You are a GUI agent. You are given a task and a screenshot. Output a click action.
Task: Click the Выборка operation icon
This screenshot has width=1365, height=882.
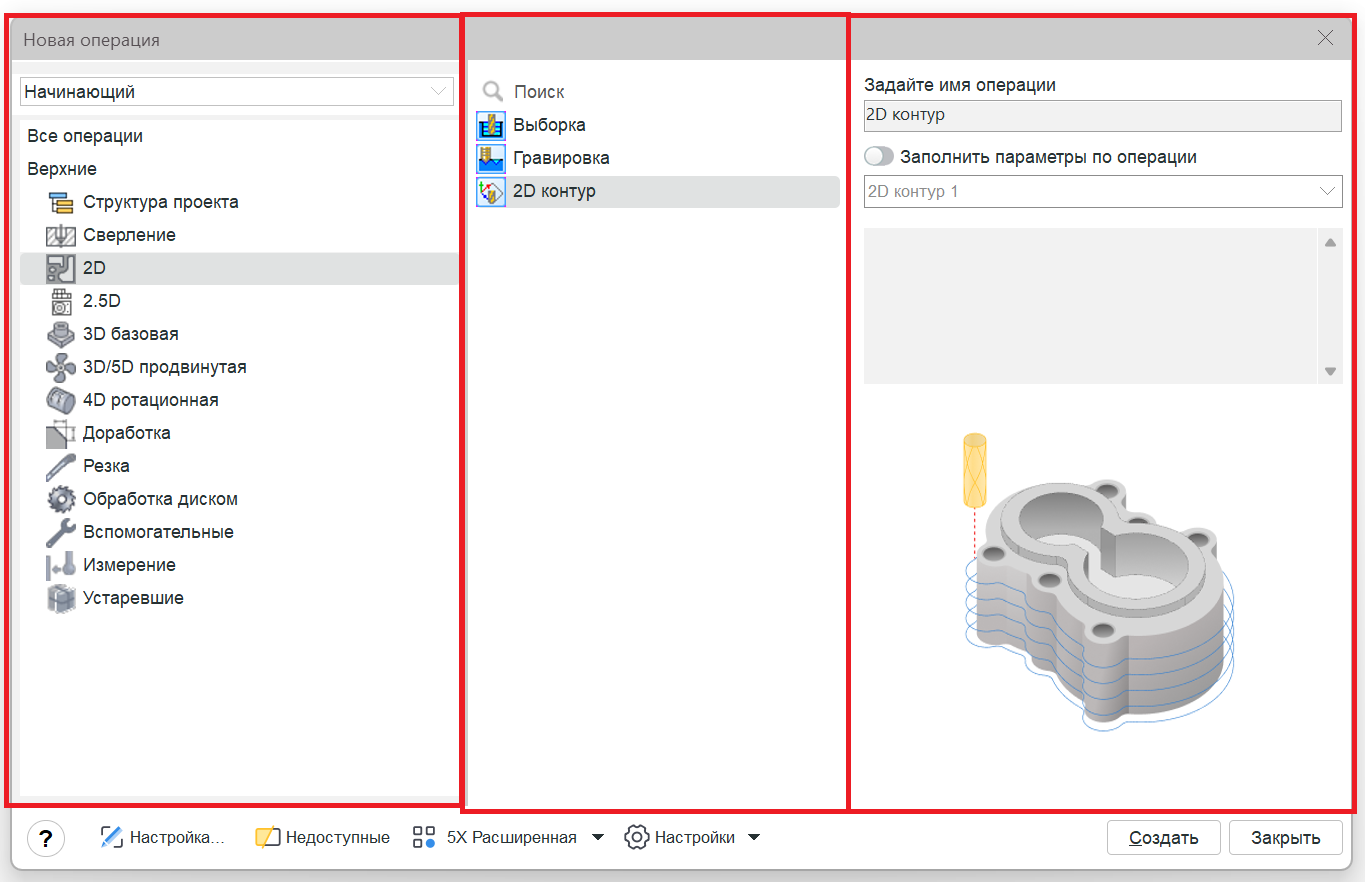coord(491,126)
